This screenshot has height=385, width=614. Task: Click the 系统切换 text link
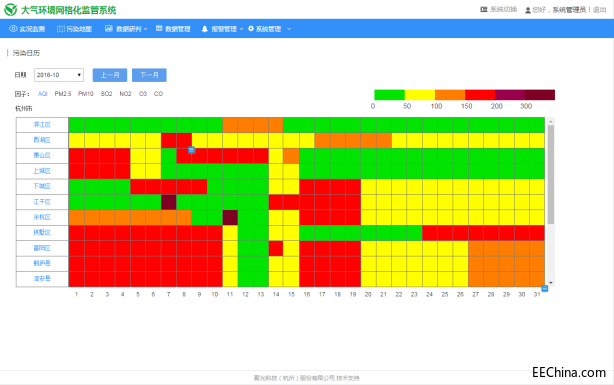(x=504, y=9)
